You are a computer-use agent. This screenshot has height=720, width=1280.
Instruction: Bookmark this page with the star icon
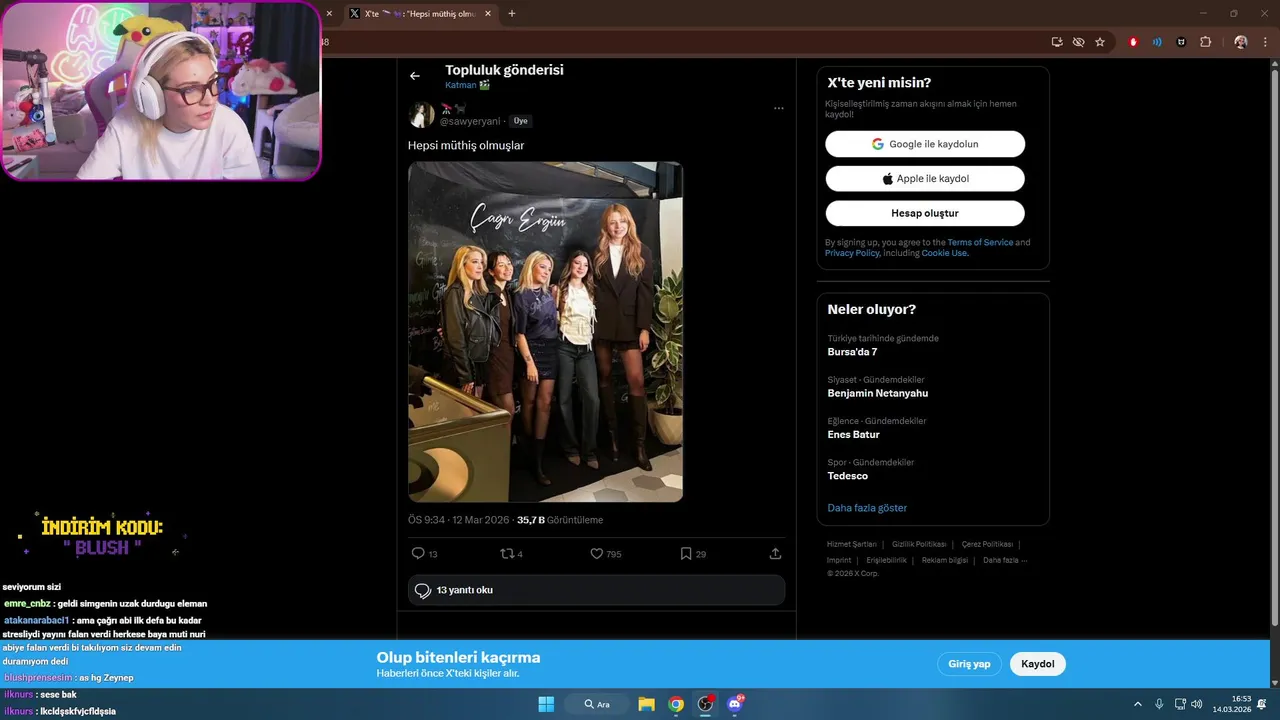[1100, 42]
